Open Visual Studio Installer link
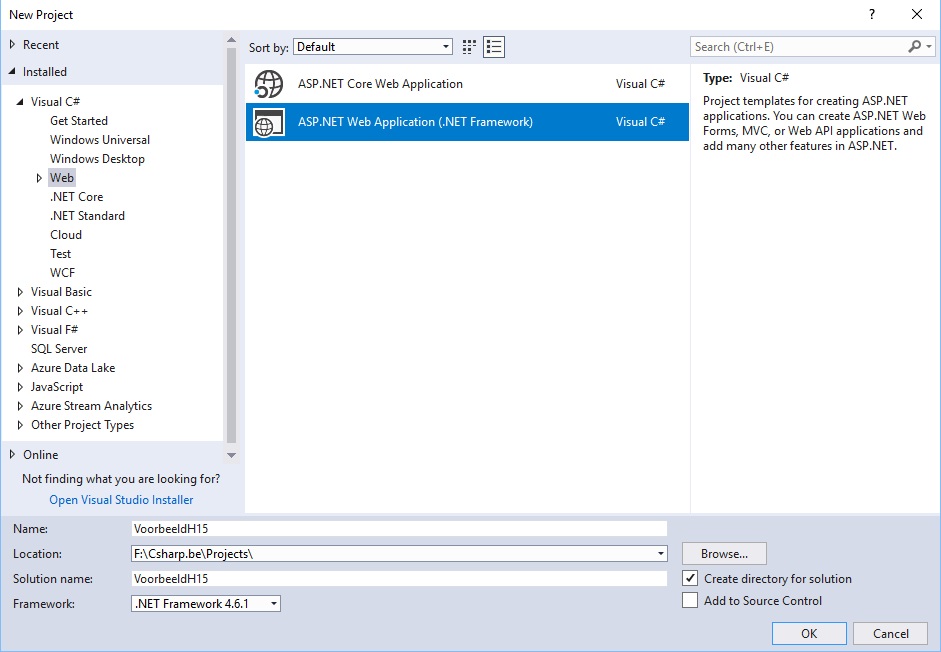This screenshot has height=652, width=941. coord(121,500)
